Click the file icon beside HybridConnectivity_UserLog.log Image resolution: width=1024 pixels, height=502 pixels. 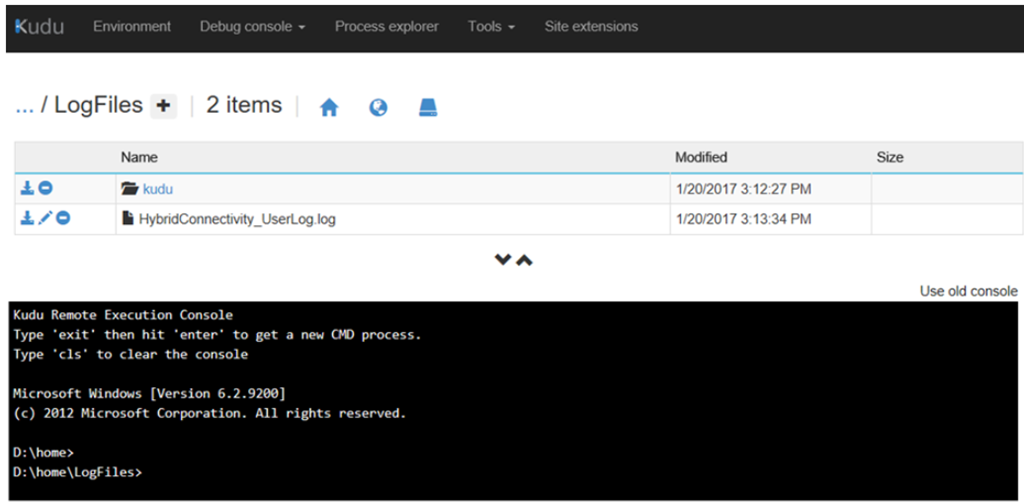(129, 219)
